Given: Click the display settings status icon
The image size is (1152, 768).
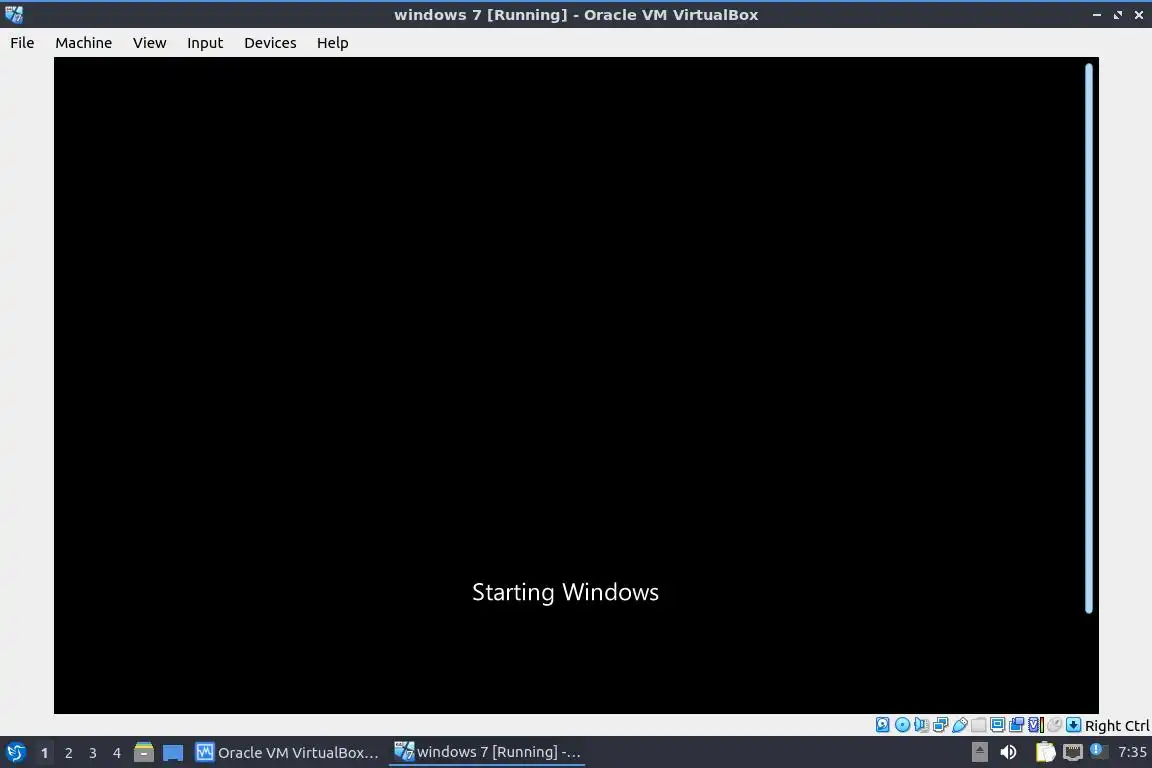Looking at the screenshot, I should (997, 725).
